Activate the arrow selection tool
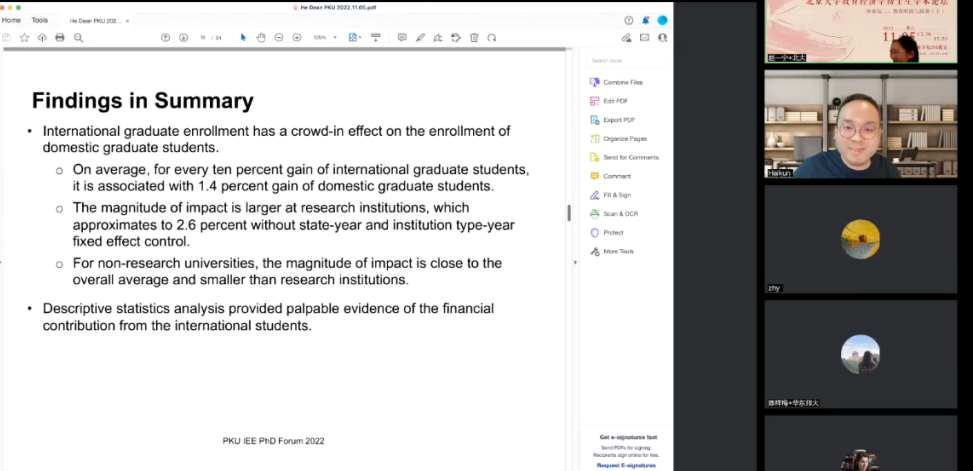This screenshot has height=471, width=973. (x=243, y=38)
